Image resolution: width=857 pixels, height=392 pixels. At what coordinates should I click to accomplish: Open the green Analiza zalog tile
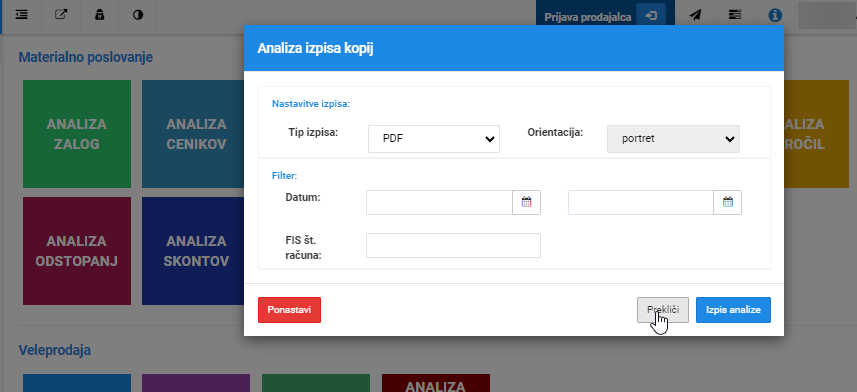[x=77, y=134]
